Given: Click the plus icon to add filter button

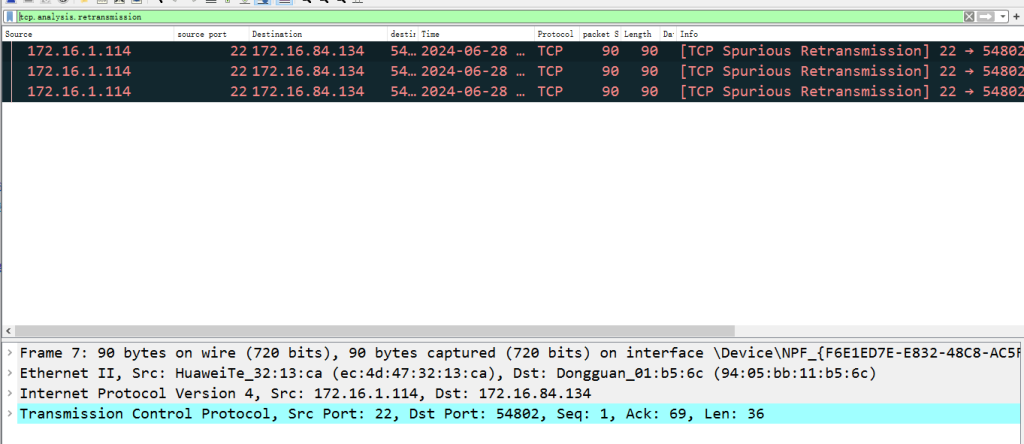Looking at the screenshot, I should pyautogui.click(x=1017, y=17).
